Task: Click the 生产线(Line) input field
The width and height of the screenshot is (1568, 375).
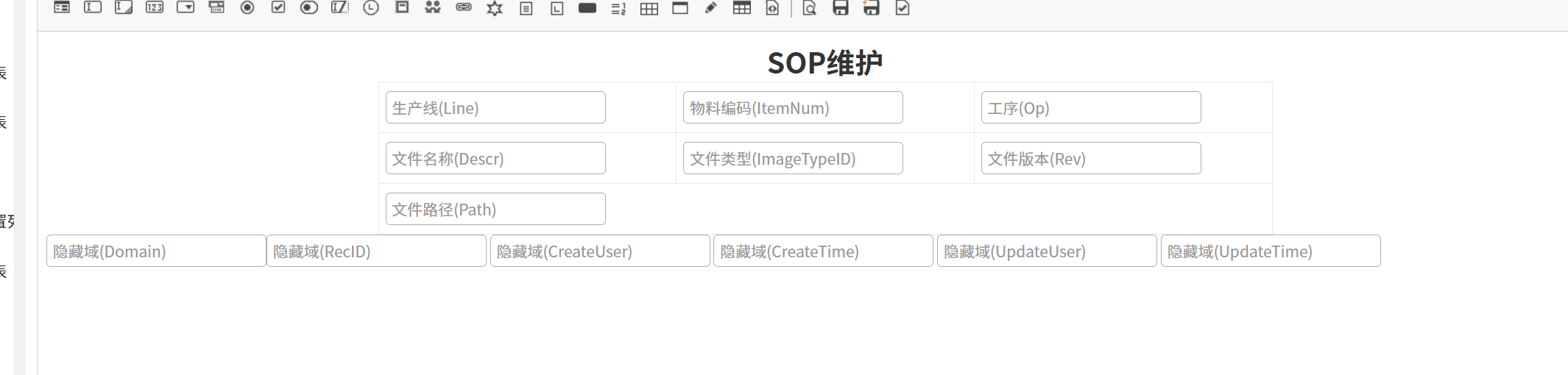Action: coord(495,108)
